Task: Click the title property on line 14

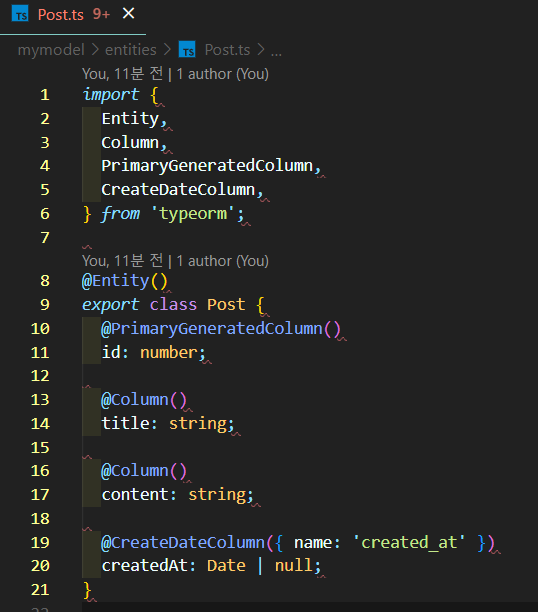Action: [x=125, y=423]
